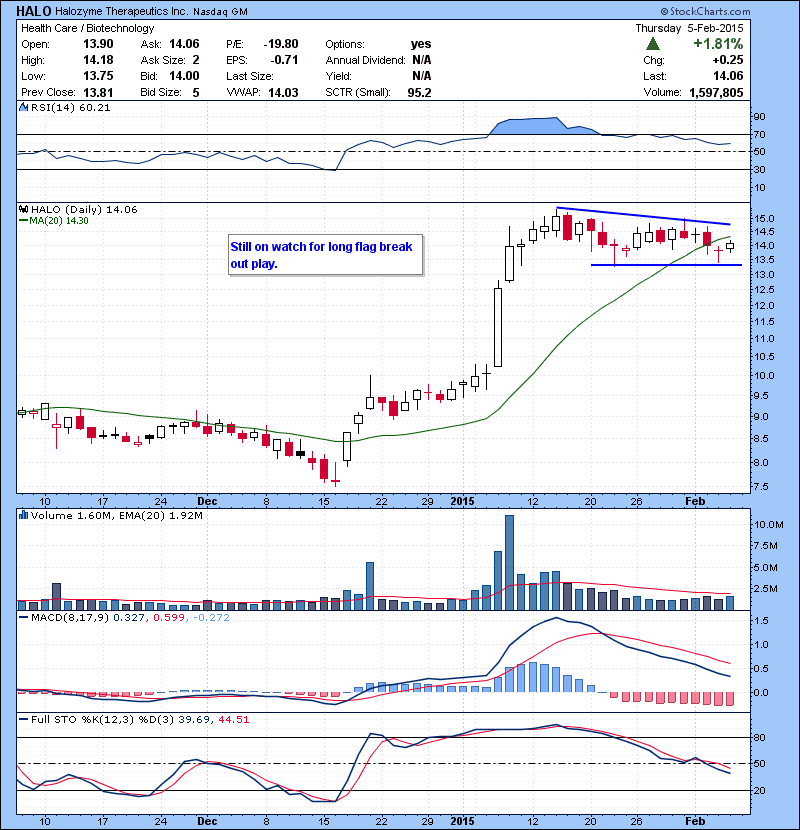Screen dimensions: 800x830
Task: Click the HALO (Daily) 14.06 chart label
Action: (x=84, y=210)
